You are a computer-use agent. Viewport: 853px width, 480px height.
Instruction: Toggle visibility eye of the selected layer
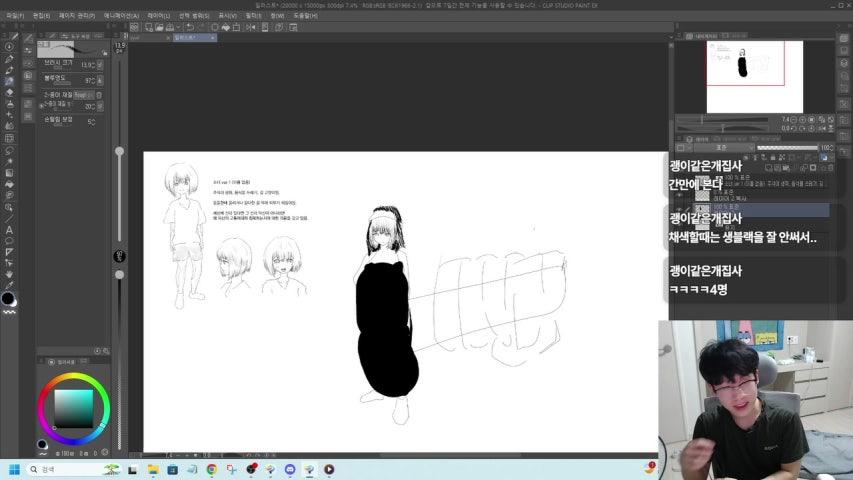[x=680, y=210]
